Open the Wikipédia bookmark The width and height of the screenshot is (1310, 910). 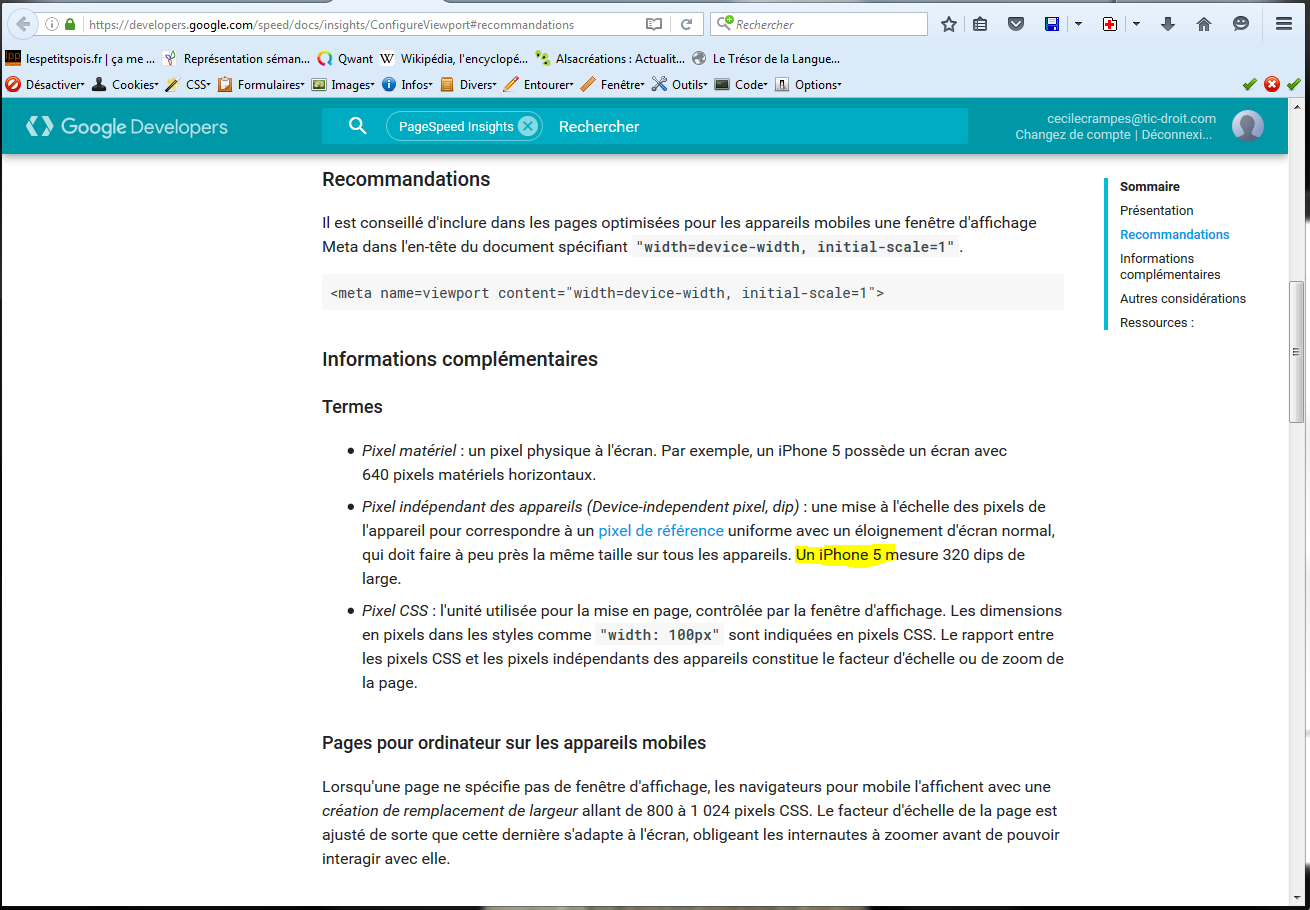click(454, 59)
